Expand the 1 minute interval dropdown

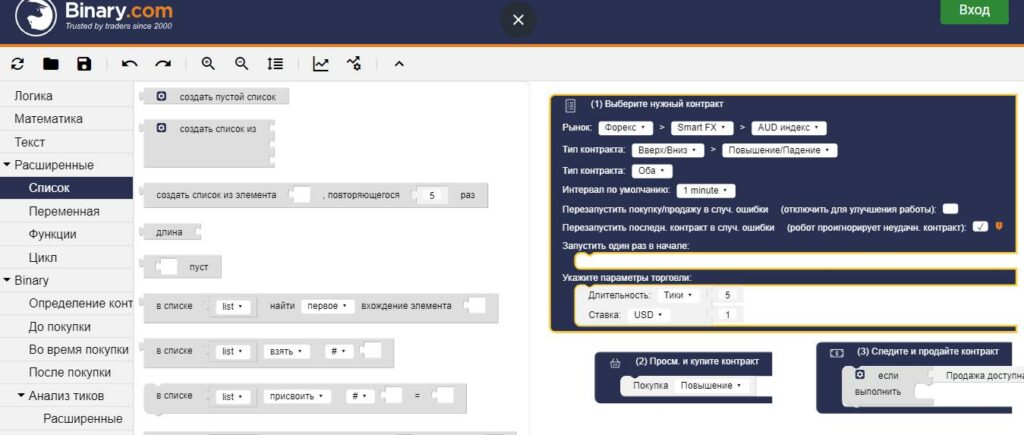706,190
